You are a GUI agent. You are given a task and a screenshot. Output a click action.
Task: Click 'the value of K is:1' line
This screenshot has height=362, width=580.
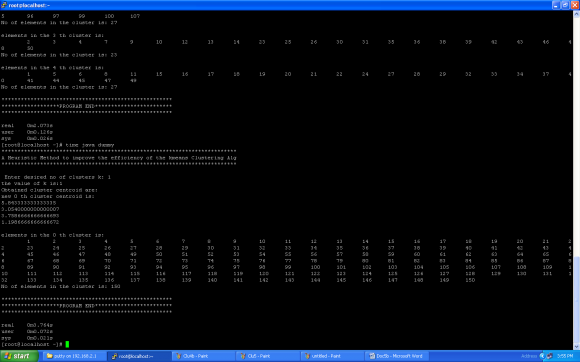(32, 183)
